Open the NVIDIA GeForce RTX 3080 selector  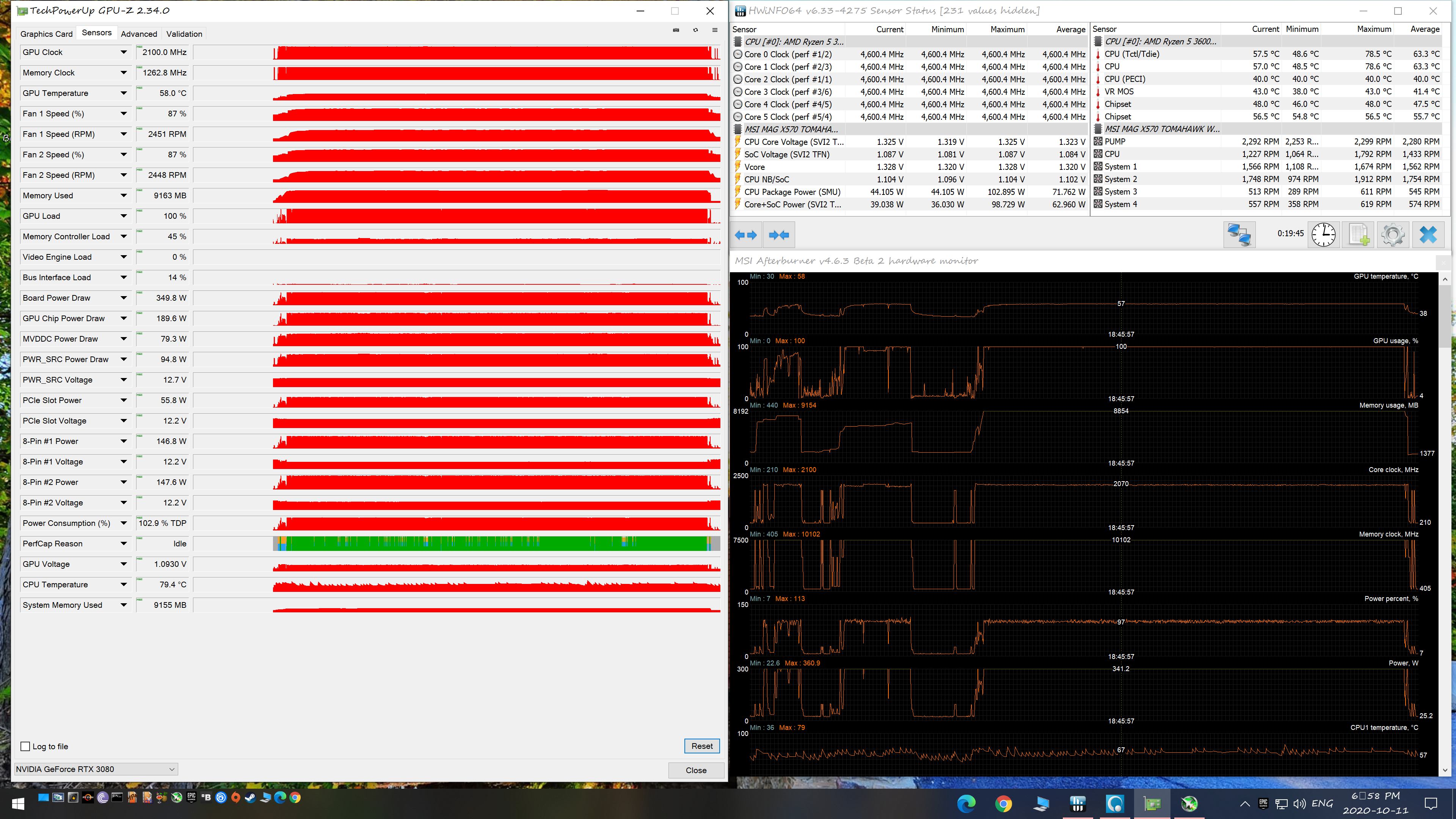click(96, 769)
